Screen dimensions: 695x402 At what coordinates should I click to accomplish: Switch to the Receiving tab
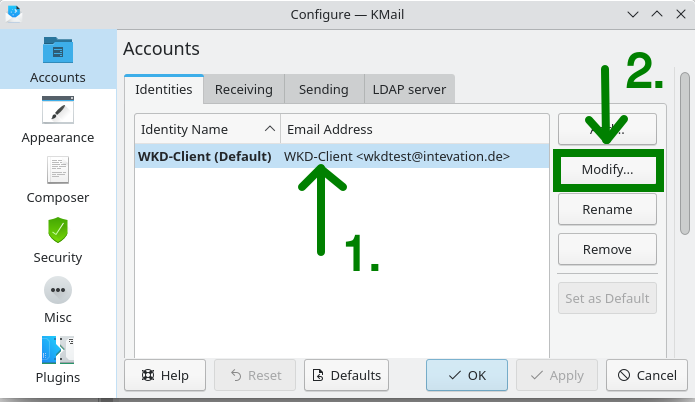[244, 90]
